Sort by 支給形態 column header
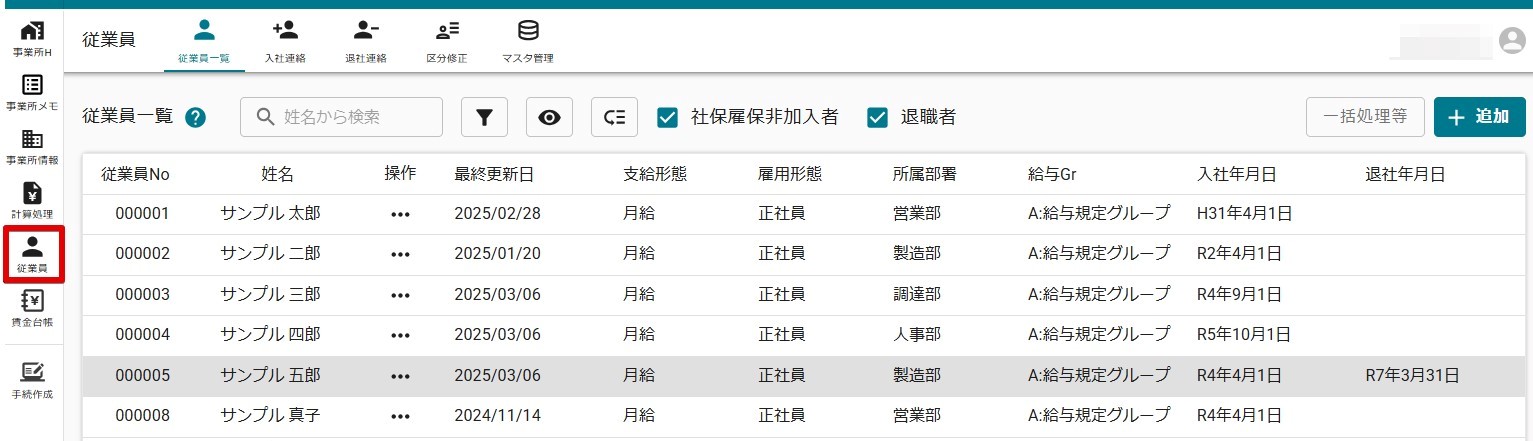This screenshot has width=1533, height=441. [x=655, y=174]
